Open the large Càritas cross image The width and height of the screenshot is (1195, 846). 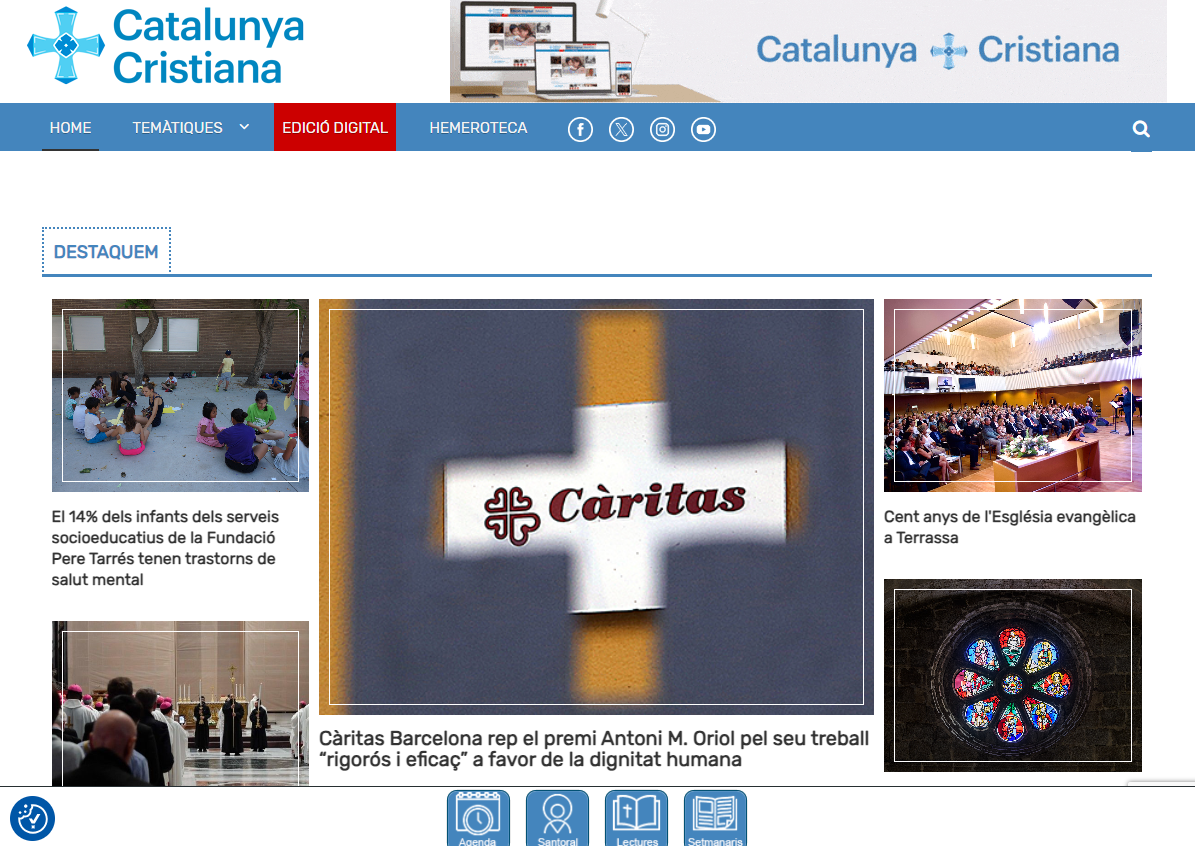pos(596,507)
